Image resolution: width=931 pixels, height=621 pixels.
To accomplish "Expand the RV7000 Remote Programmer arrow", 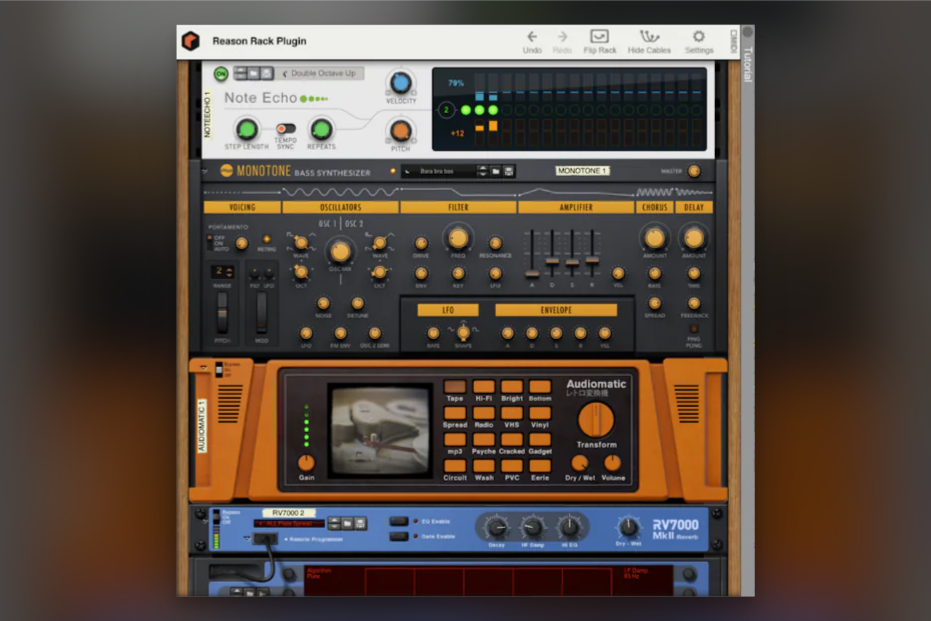I will tap(247, 538).
